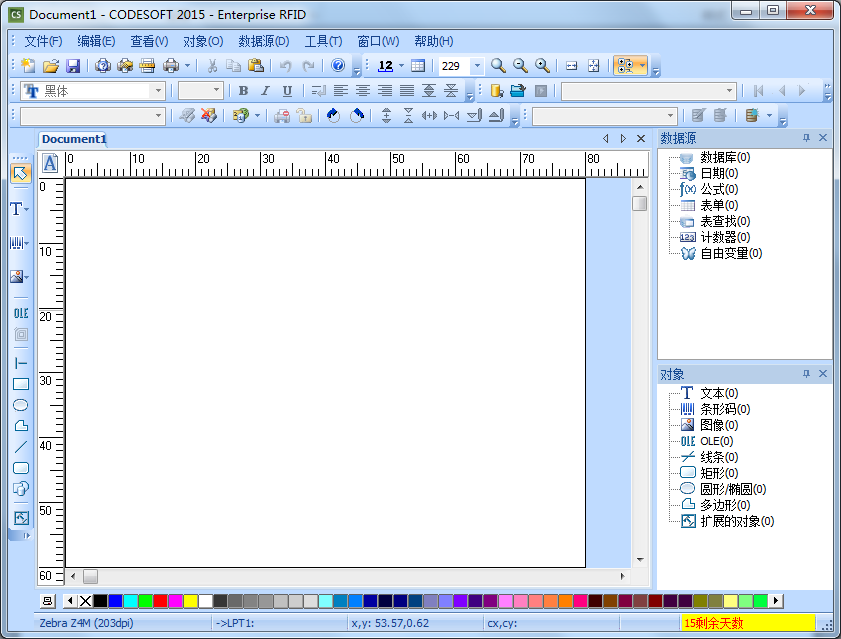Viewport: 841px width, 639px height.
Task: Open a label file with folder icon
Action: coord(50,65)
